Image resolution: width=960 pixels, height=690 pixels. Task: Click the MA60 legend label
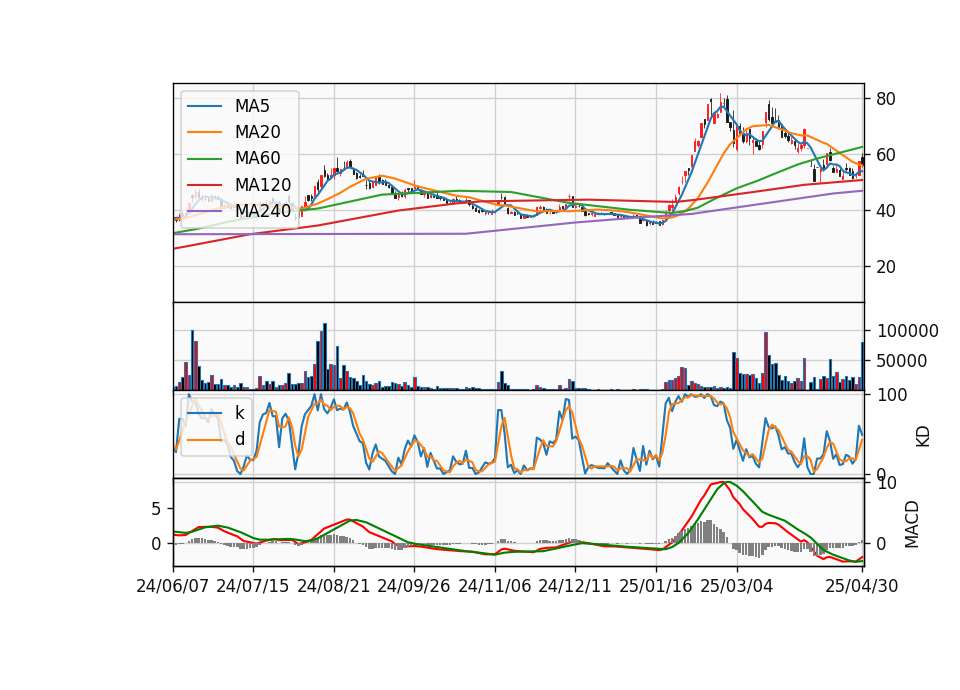pyautogui.click(x=257, y=158)
